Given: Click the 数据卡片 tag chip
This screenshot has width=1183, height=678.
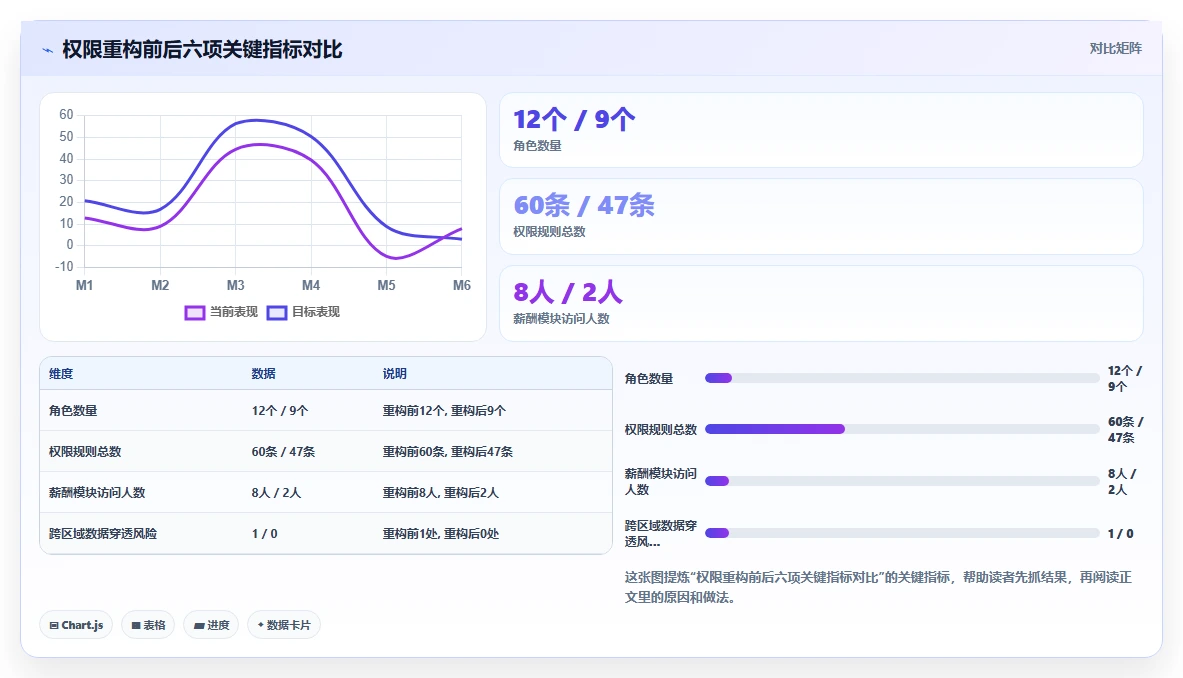Looking at the screenshot, I should point(284,625).
